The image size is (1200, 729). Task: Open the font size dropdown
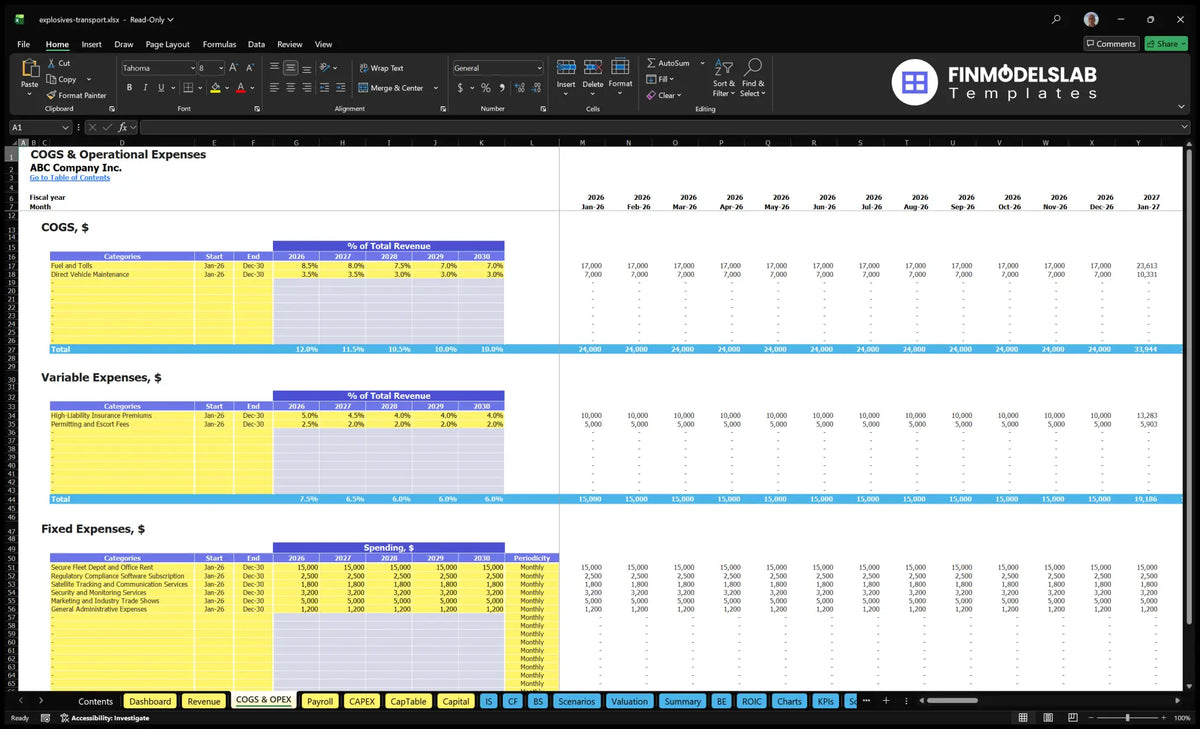pyautogui.click(x=221, y=68)
